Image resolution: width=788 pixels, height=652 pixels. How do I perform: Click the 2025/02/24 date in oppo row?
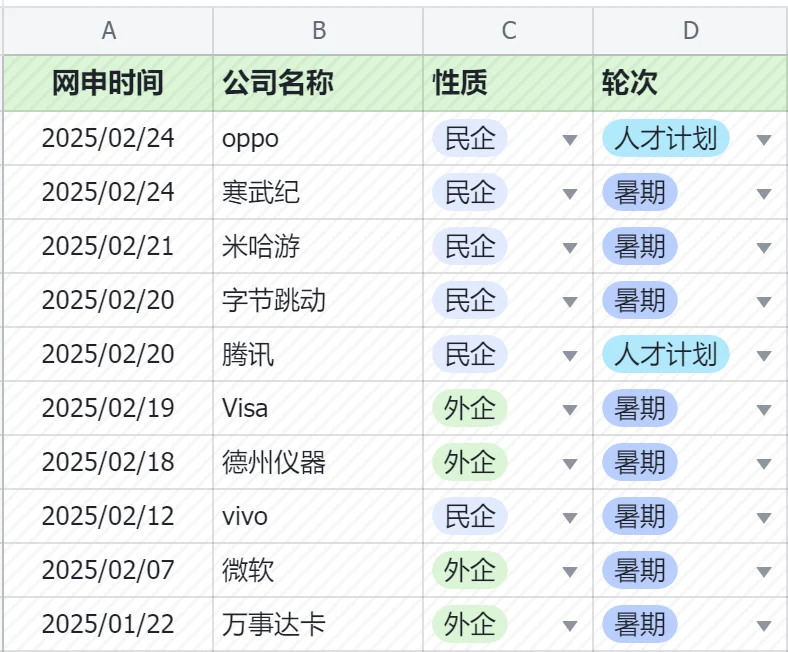coord(108,138)
